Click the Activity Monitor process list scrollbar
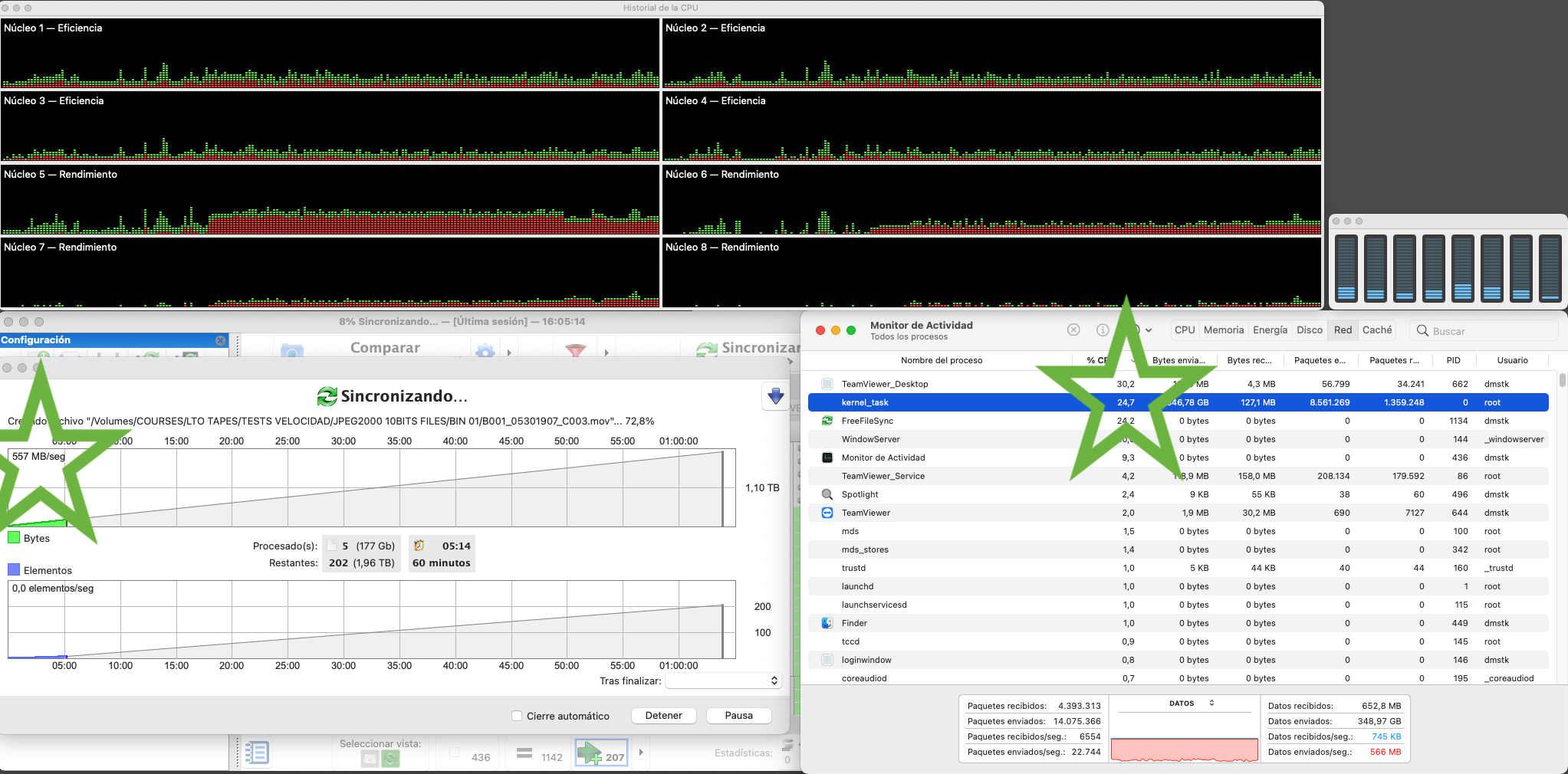 [x=1563, y=381]
